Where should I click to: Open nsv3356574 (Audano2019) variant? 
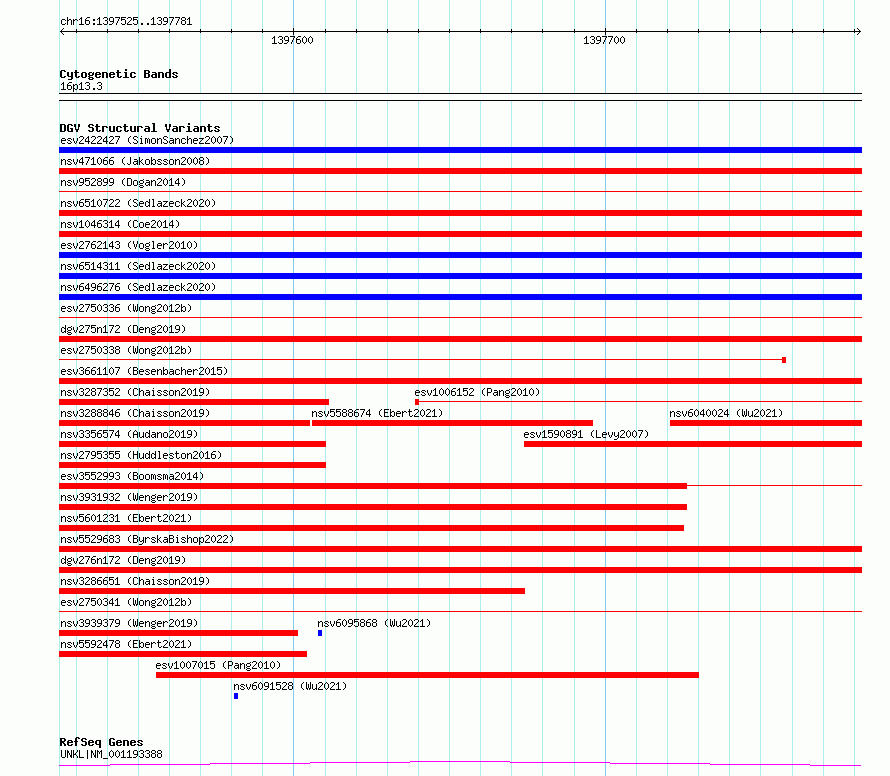coord(129,434)
